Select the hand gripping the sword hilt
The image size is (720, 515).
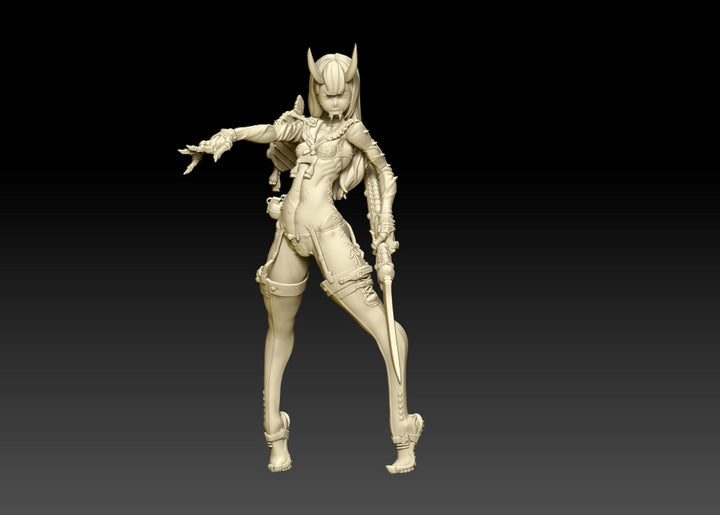pyautogui.click(x=383, y=240)
